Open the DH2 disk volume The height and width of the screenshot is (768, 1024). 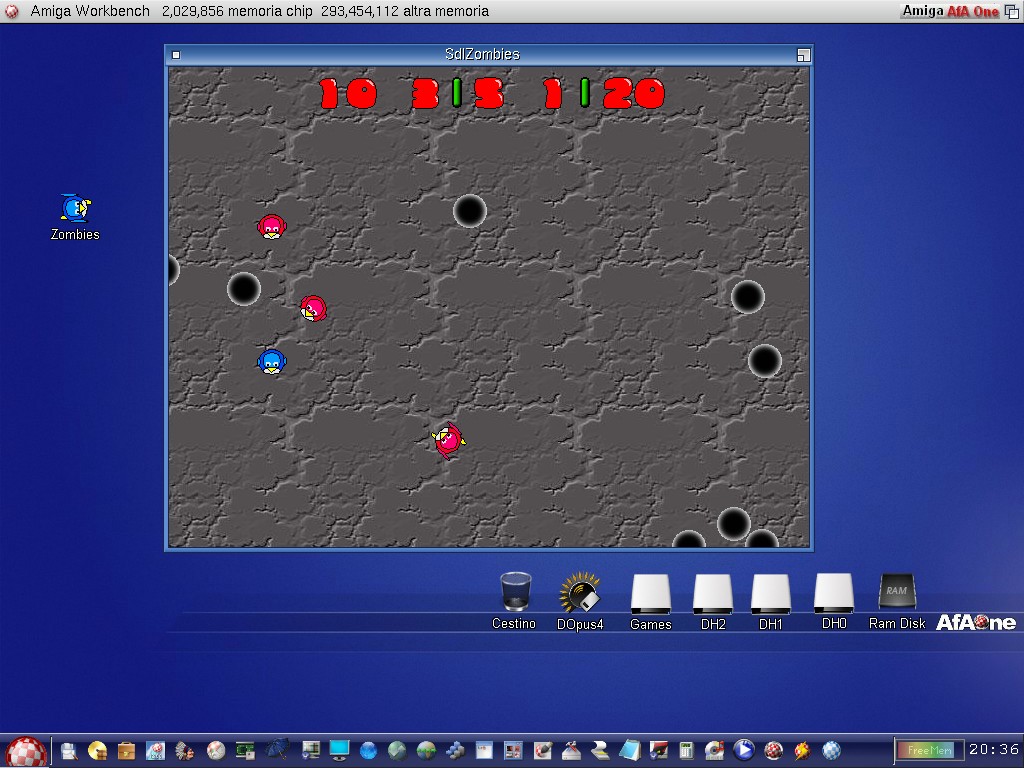713,594
